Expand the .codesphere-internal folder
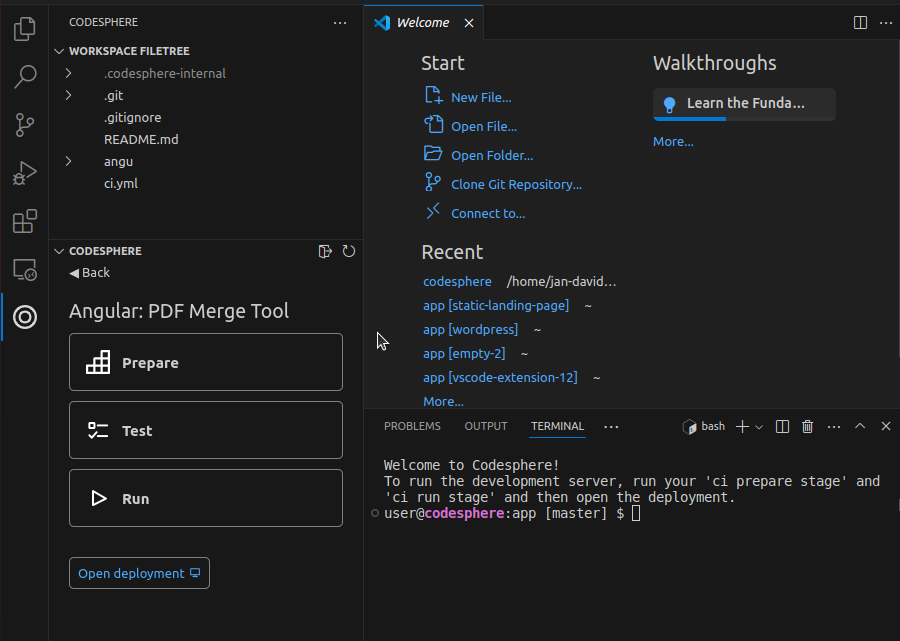The height and width of the screenshot is (641, 900). point(69,73)
